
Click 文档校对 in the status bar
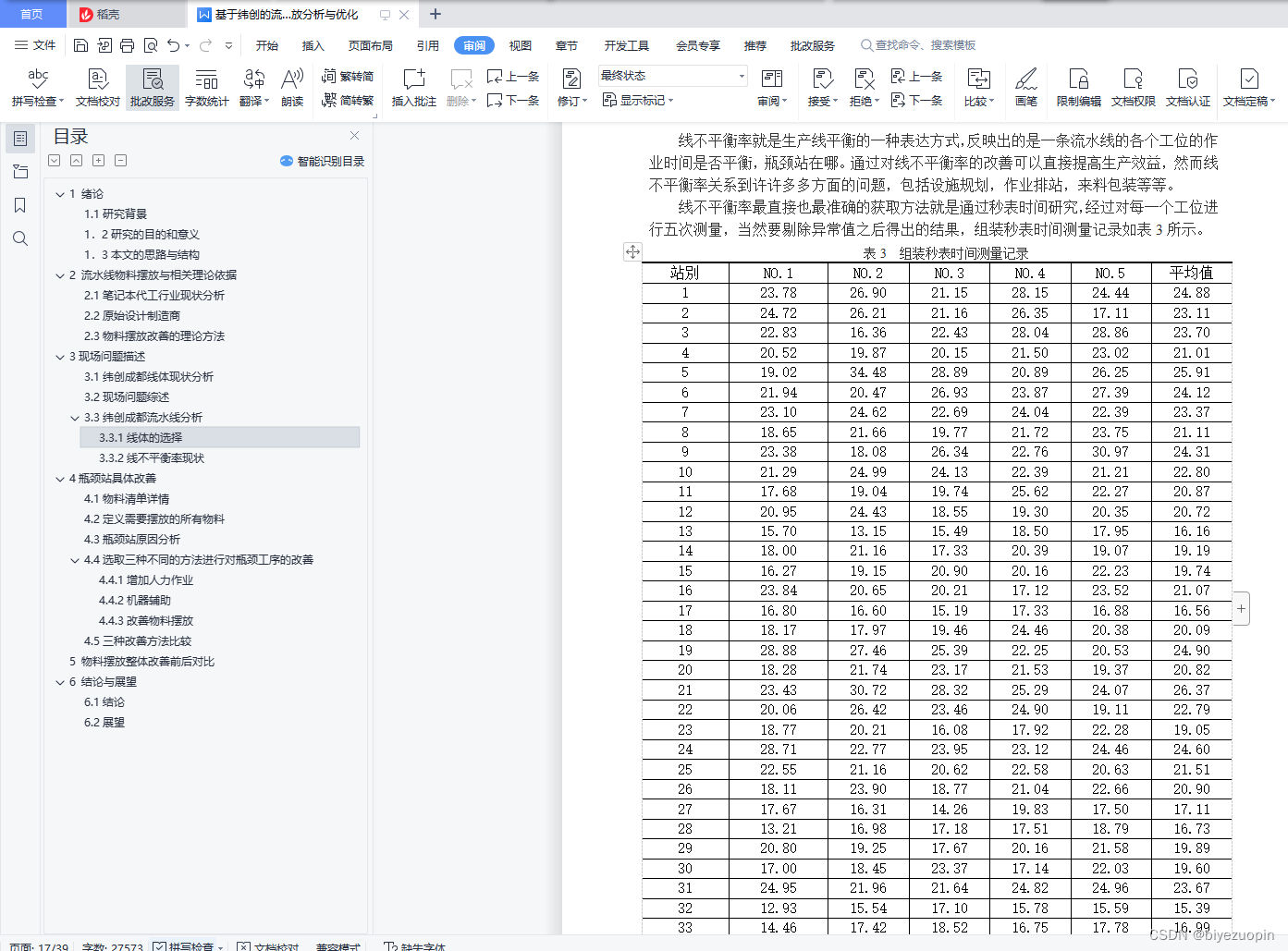[x=269, y=946]
